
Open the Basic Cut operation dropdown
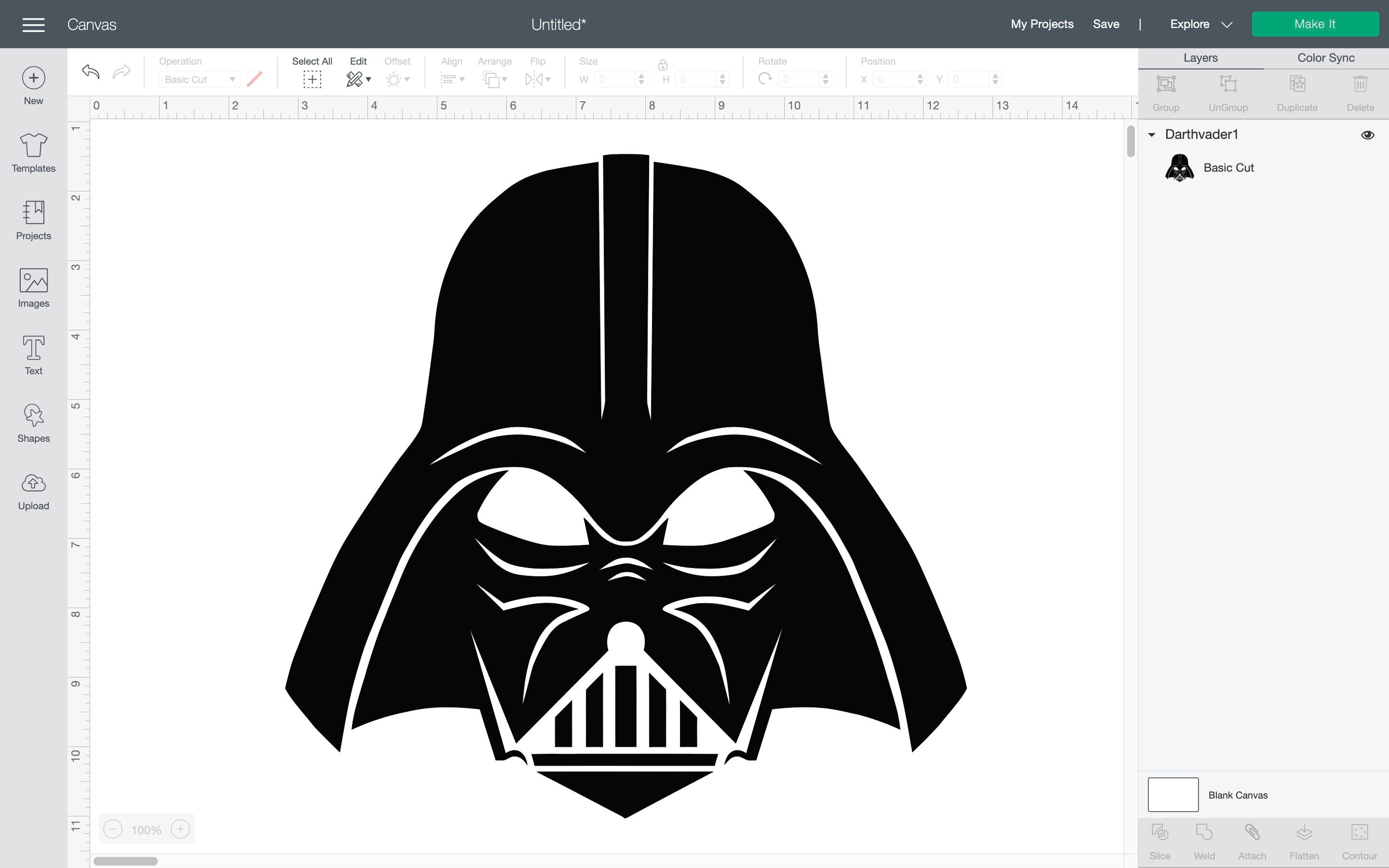[x=199, y=79]
